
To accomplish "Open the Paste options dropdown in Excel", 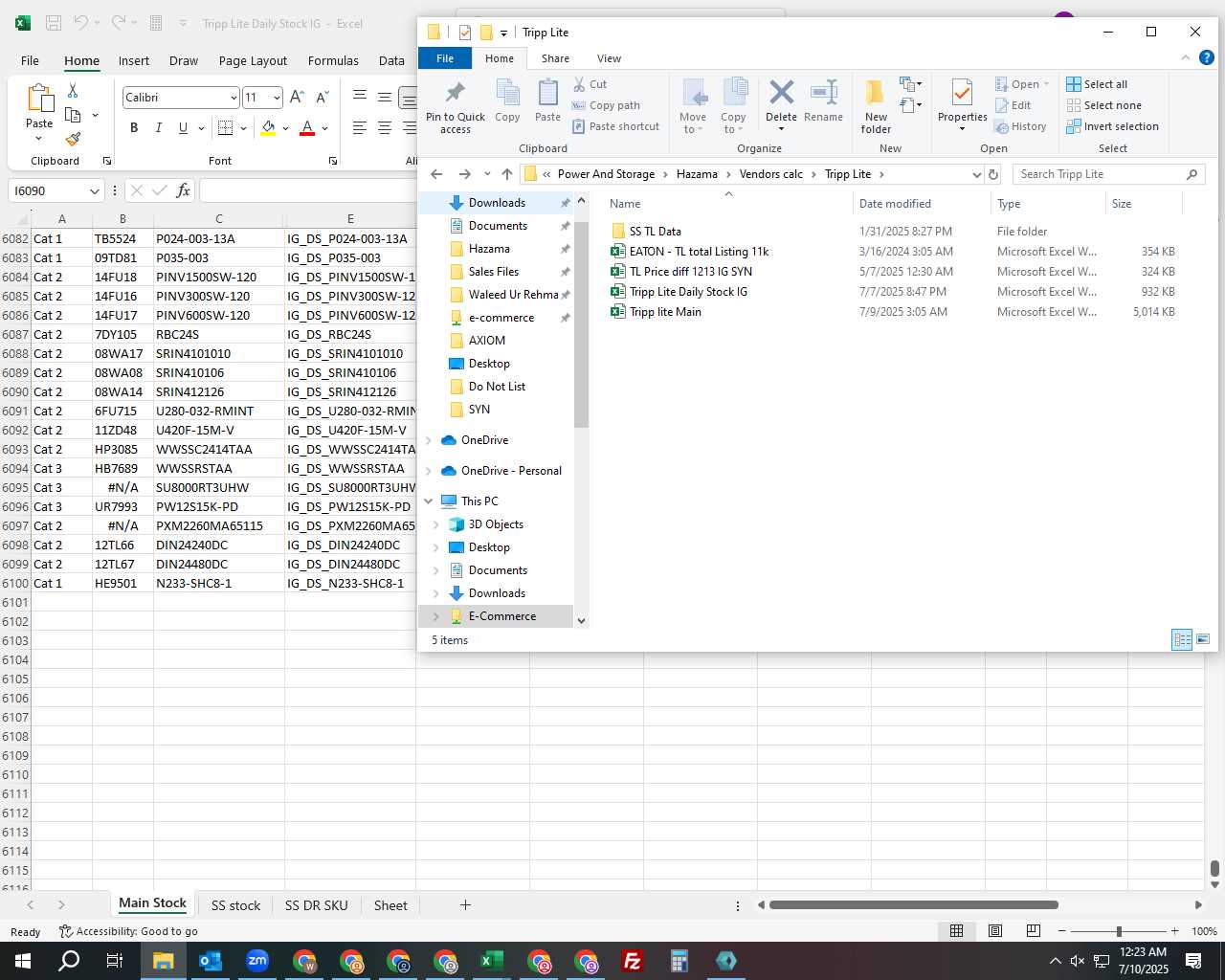I will click(39, 139).
